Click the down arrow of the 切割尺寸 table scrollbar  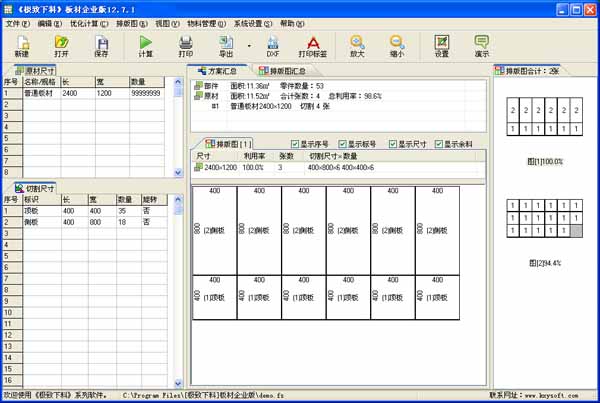tap(178, 383)
